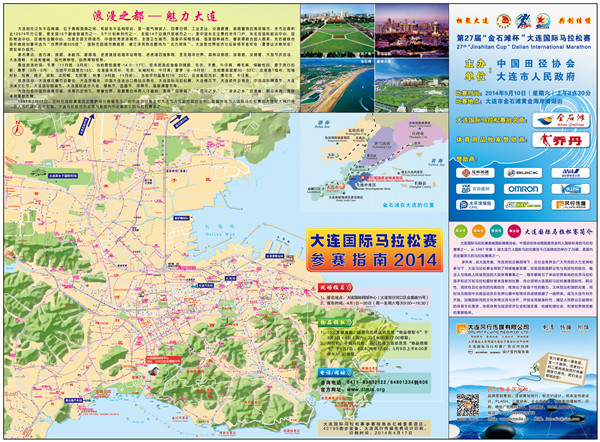Click the 大连国际马拉松赛 参赛指南 2014 banner
The height and width of the screenshot is (442, 600).
[374, 250]
